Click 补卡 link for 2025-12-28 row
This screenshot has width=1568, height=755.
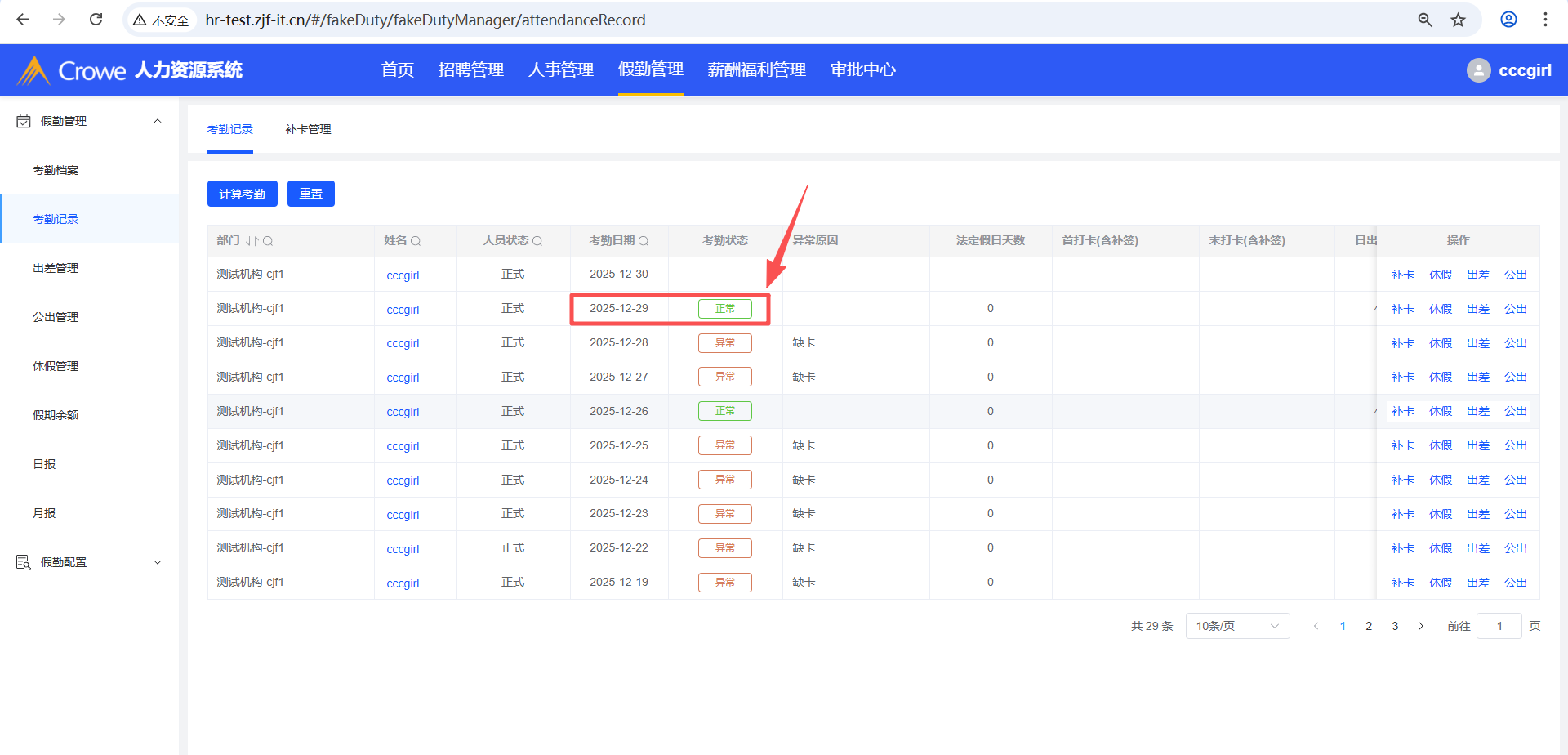pos(1402,343)
